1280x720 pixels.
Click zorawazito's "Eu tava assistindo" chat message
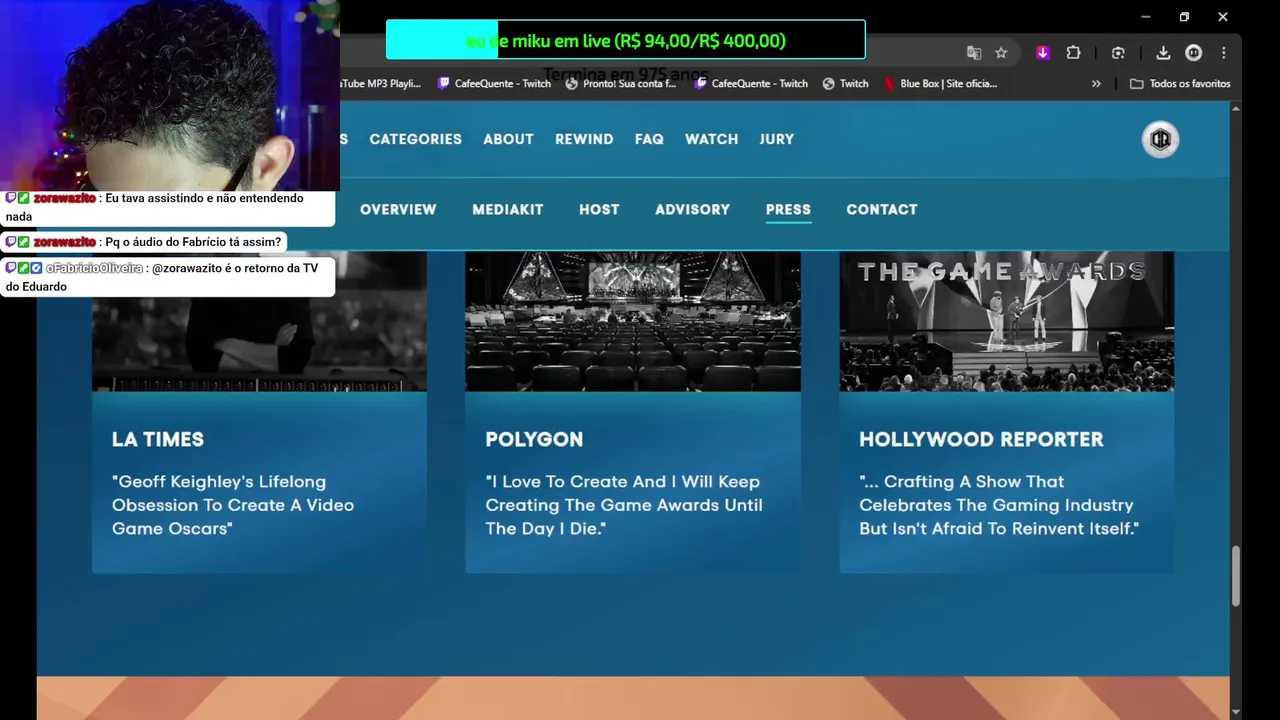coord(167,207)
